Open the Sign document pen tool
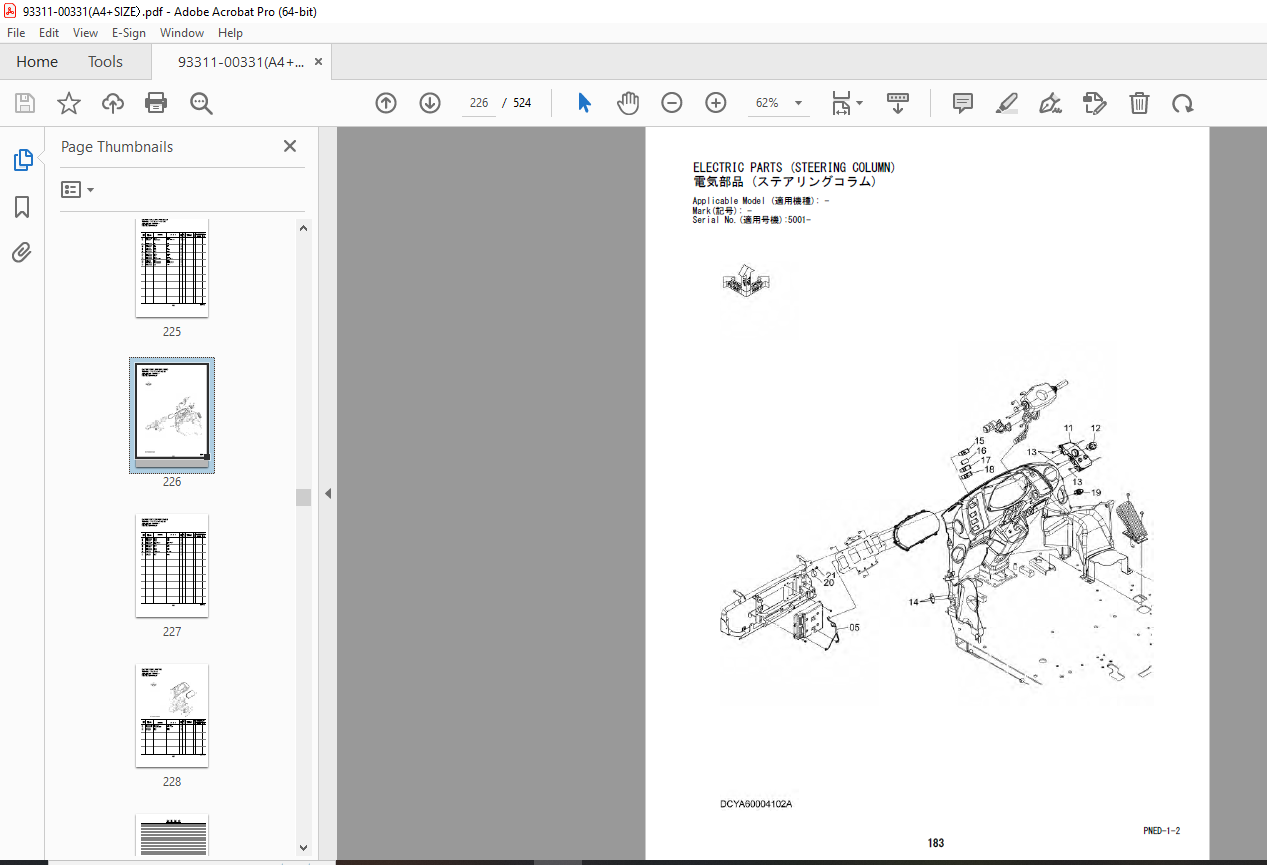 [x=1050, y=103]
